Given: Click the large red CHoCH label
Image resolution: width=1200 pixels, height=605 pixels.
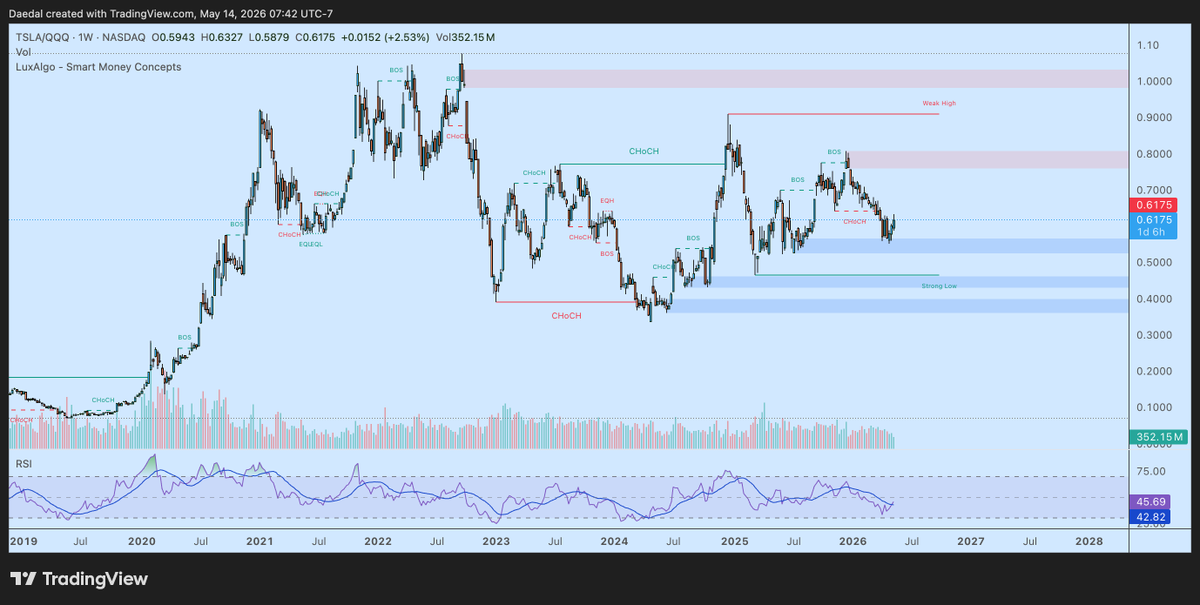Looking at the screenshot, I should 567,315.
